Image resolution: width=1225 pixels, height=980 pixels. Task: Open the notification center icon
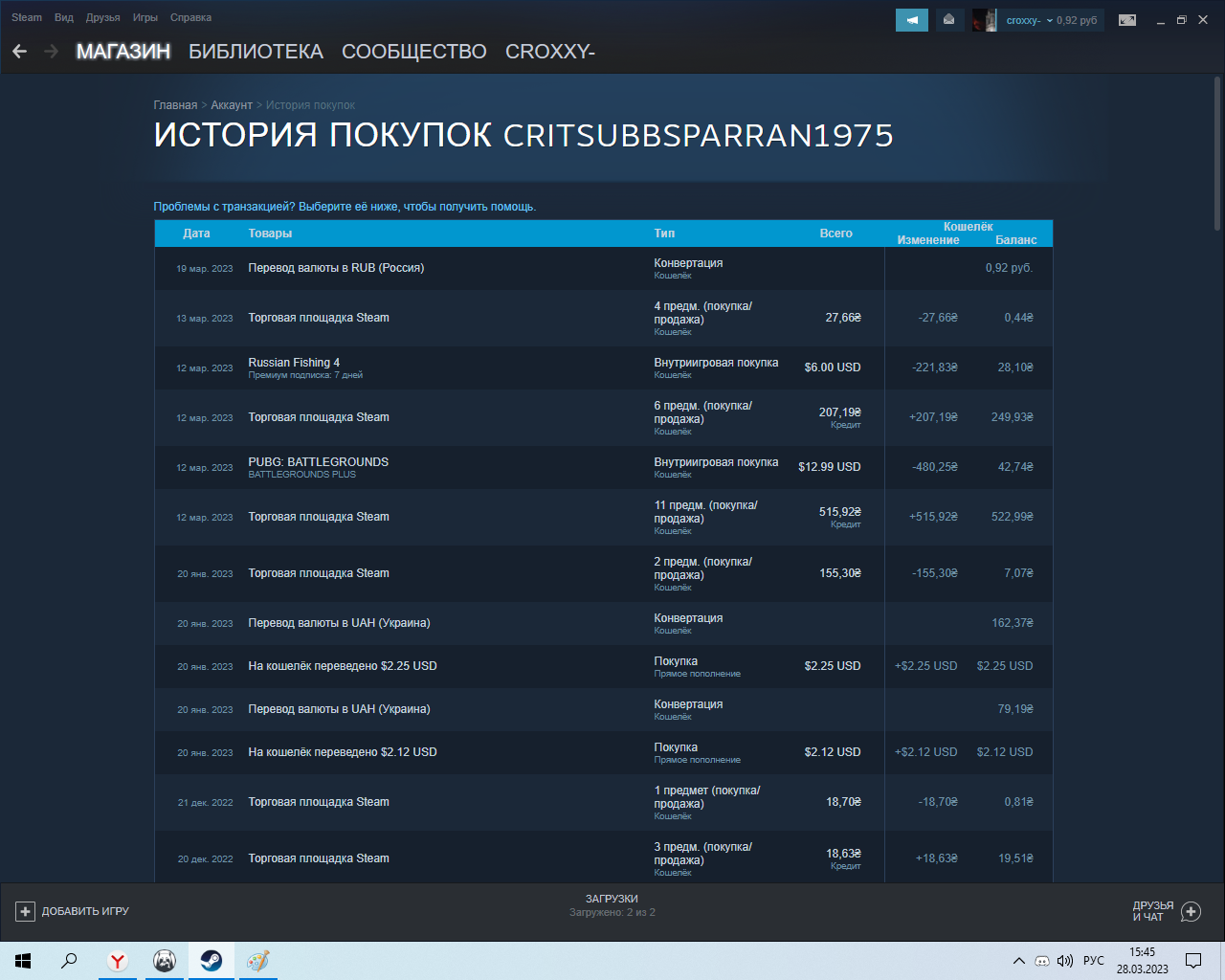[1193, 961]
